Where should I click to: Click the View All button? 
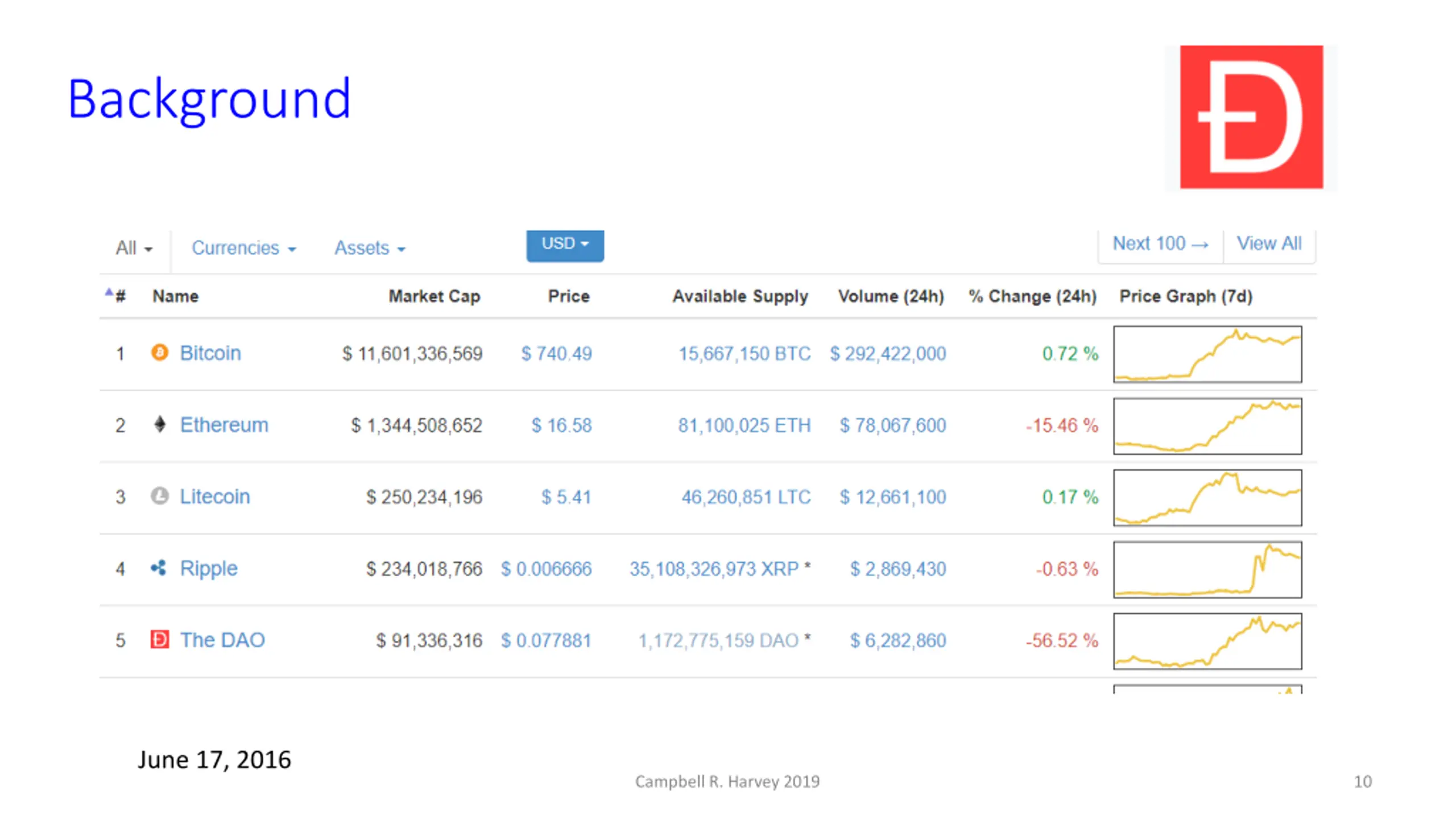1269,245
